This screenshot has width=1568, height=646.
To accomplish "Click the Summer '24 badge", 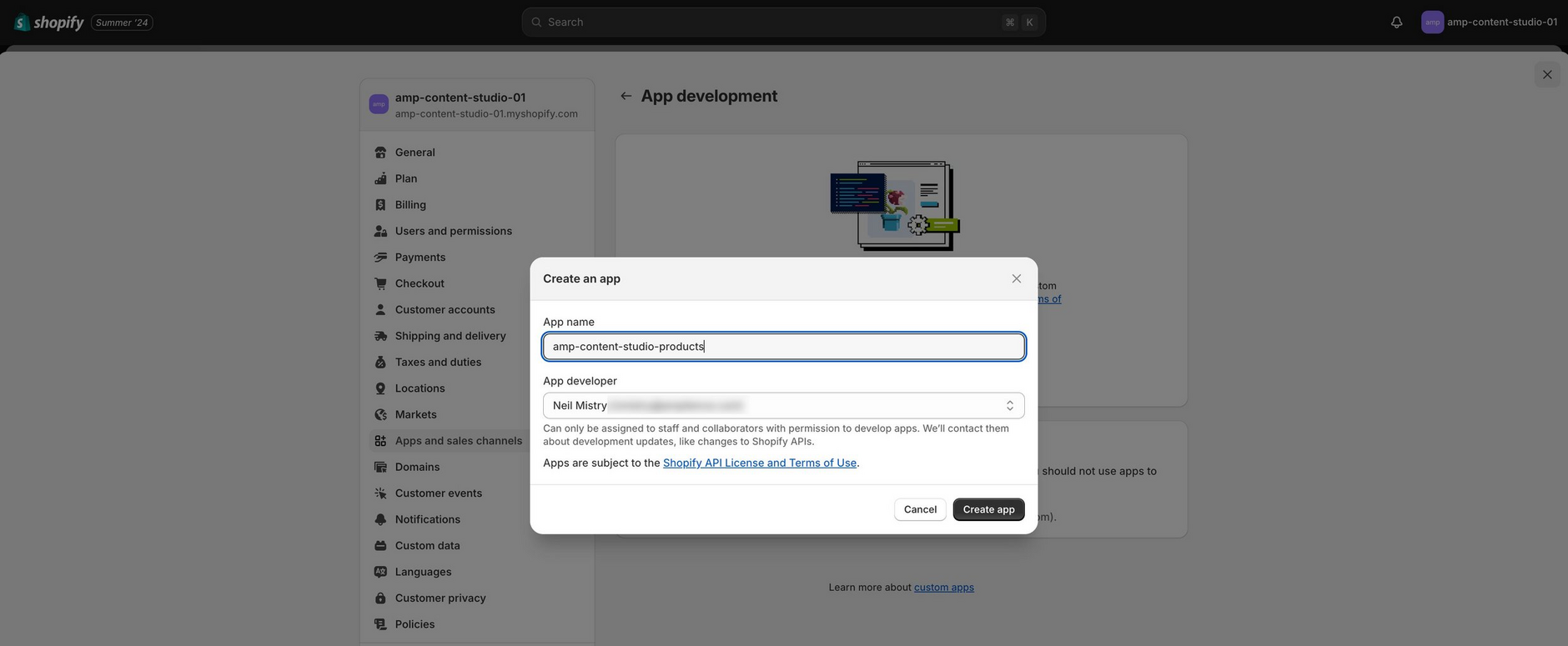I will (x=122, y=23).
